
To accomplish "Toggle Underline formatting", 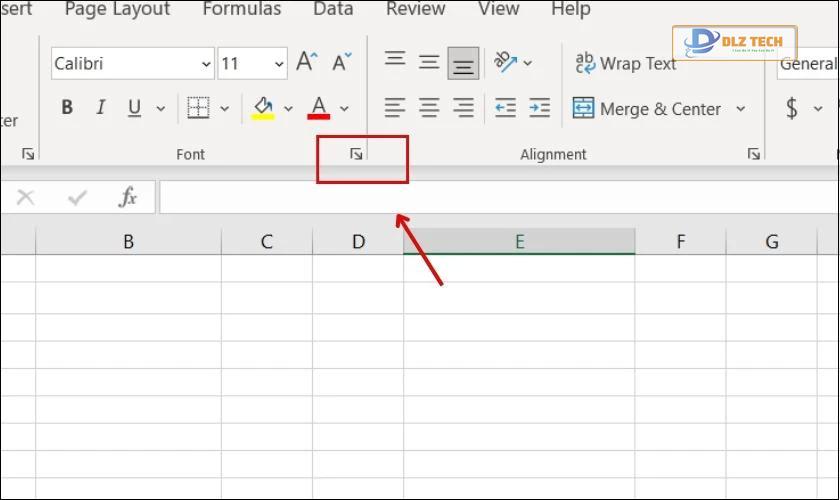I will pos(134,108).
